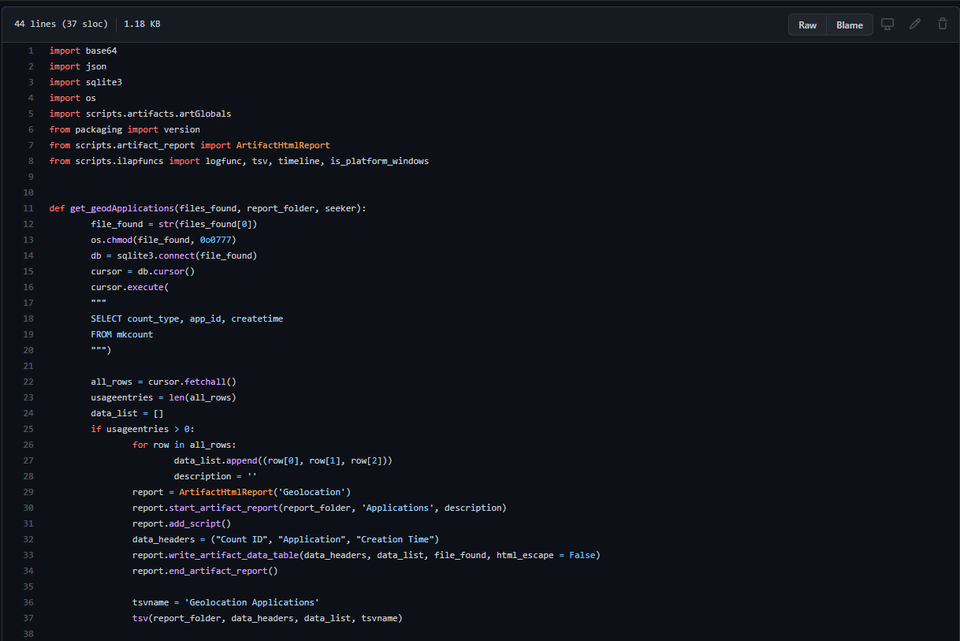Open file in GitHub Desktop icon
The height and width of the screenshot is (641, 960).
click(887, 24)
